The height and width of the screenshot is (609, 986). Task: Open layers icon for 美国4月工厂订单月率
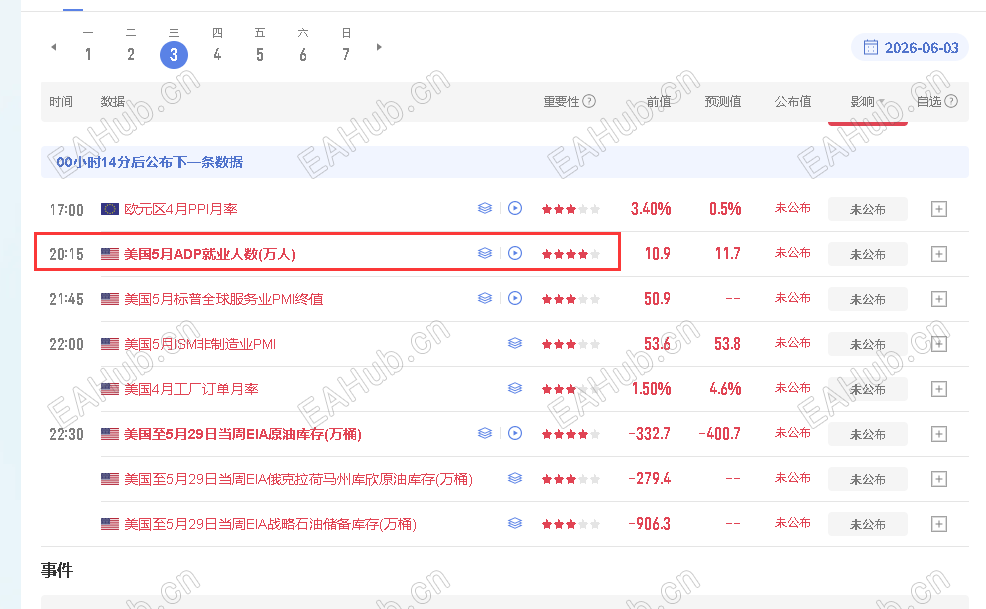[515, 388]
